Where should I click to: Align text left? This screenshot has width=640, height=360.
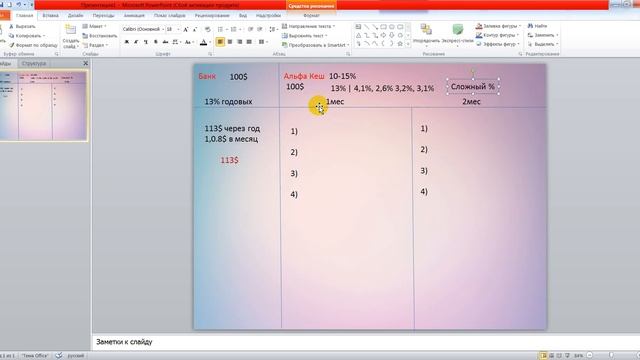click(220, 42)
